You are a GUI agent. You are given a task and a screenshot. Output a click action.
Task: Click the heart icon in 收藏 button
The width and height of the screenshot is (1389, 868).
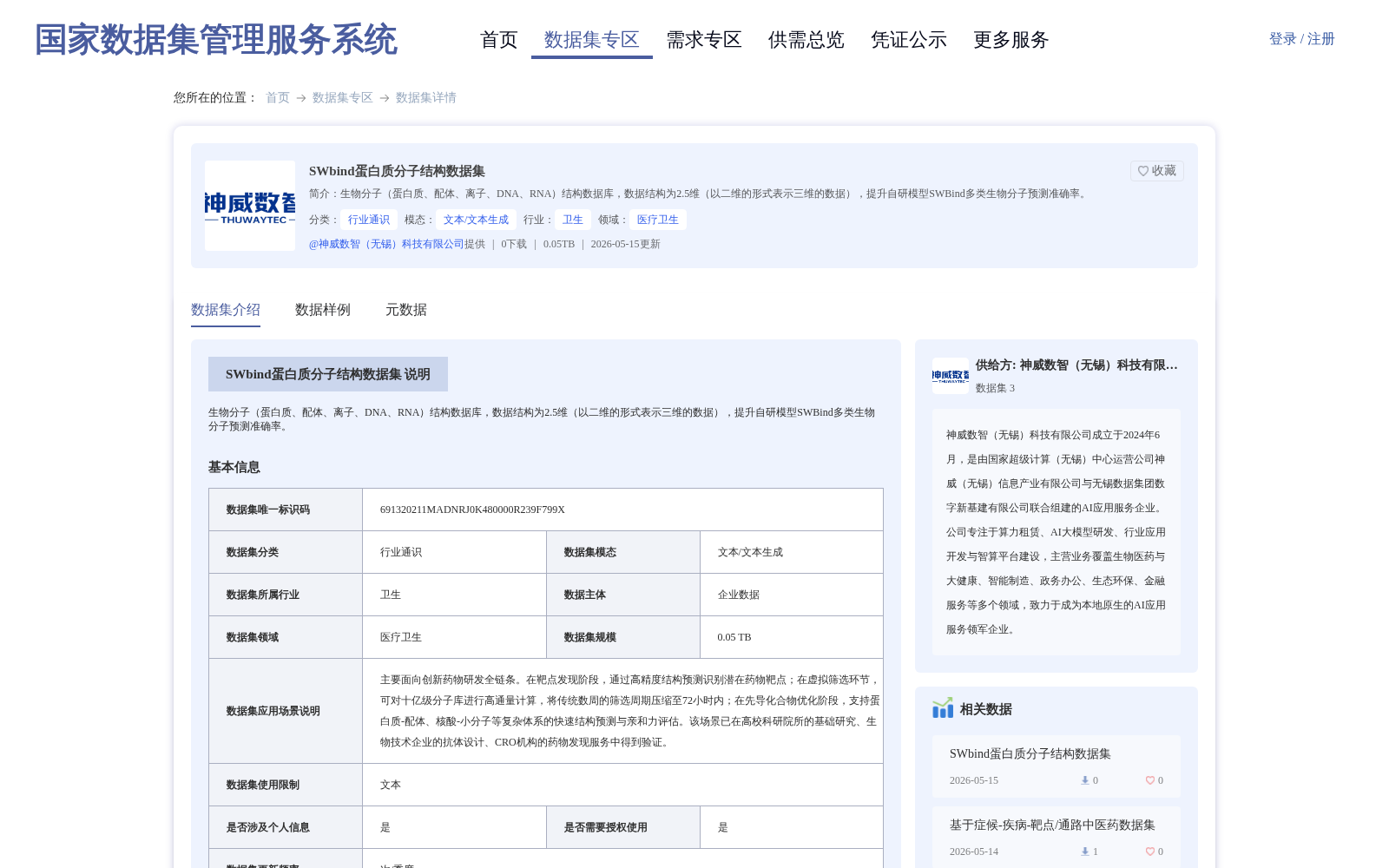[x=1143, y=171]
